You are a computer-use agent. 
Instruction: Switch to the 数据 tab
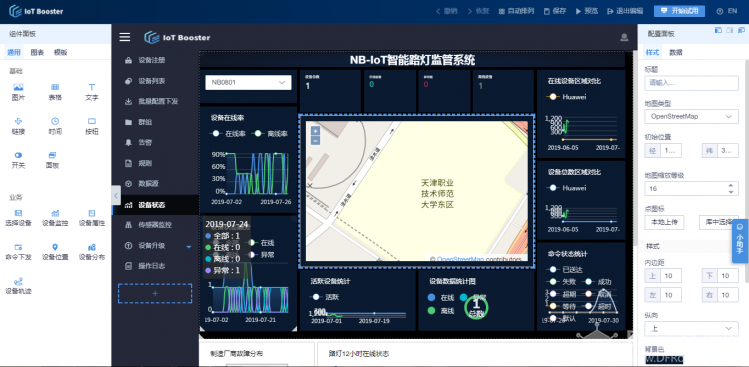point(675,53)
